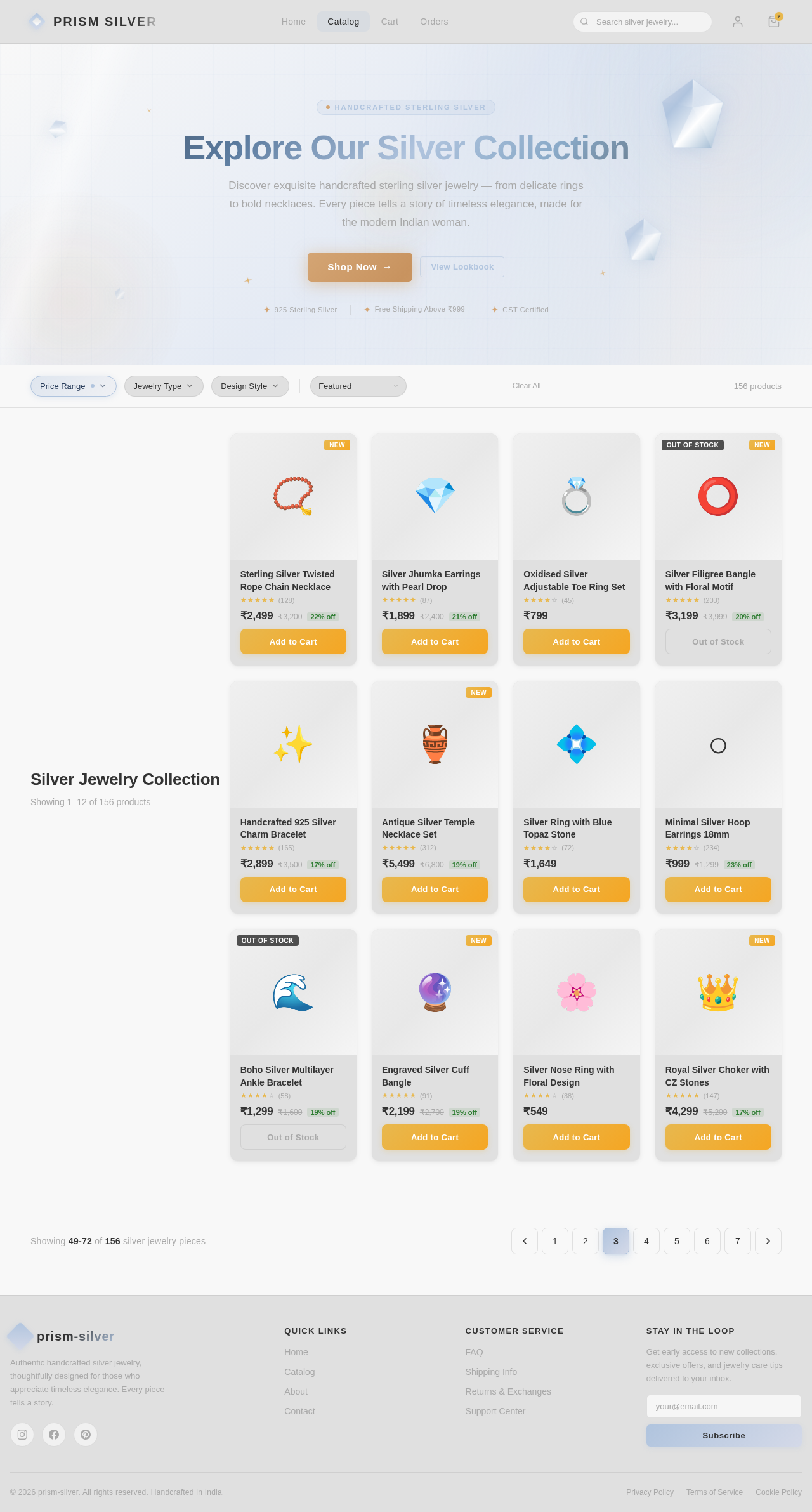Open the Silver Jhumka Earrings product image

[435, 496]
